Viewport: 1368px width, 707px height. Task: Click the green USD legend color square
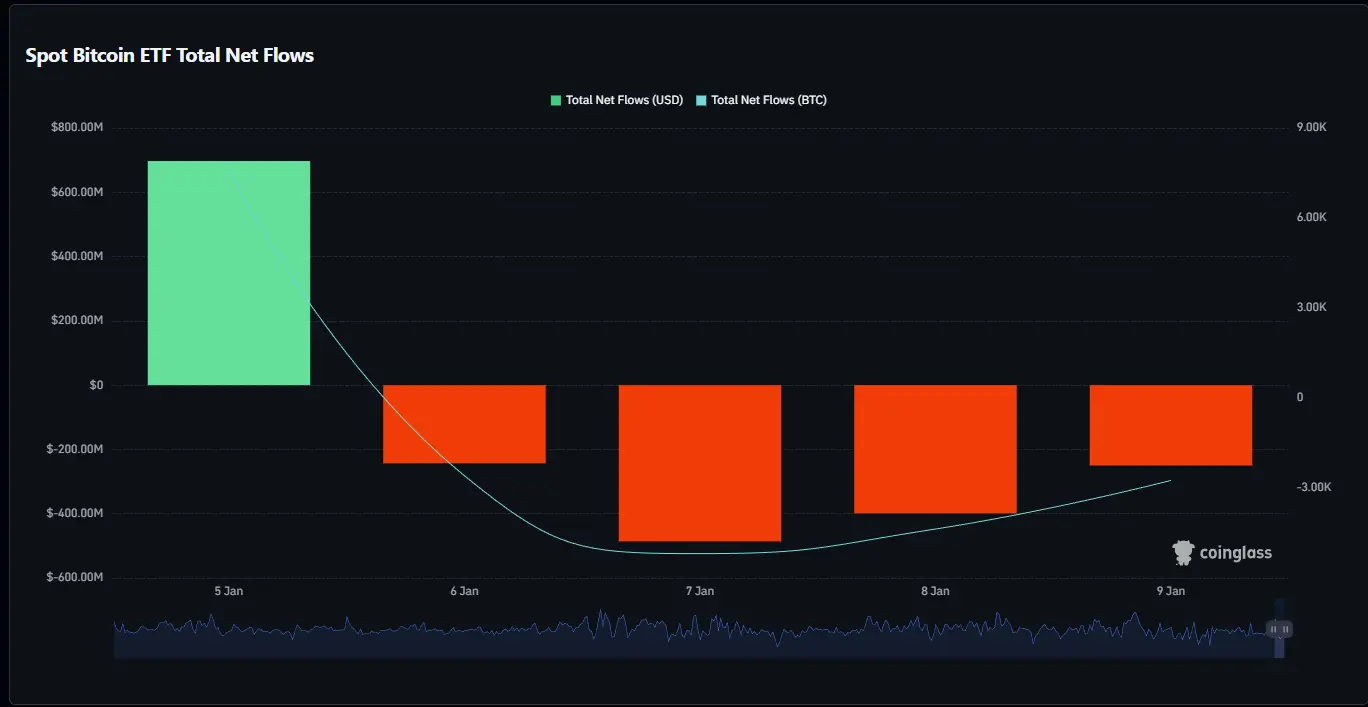556,100
